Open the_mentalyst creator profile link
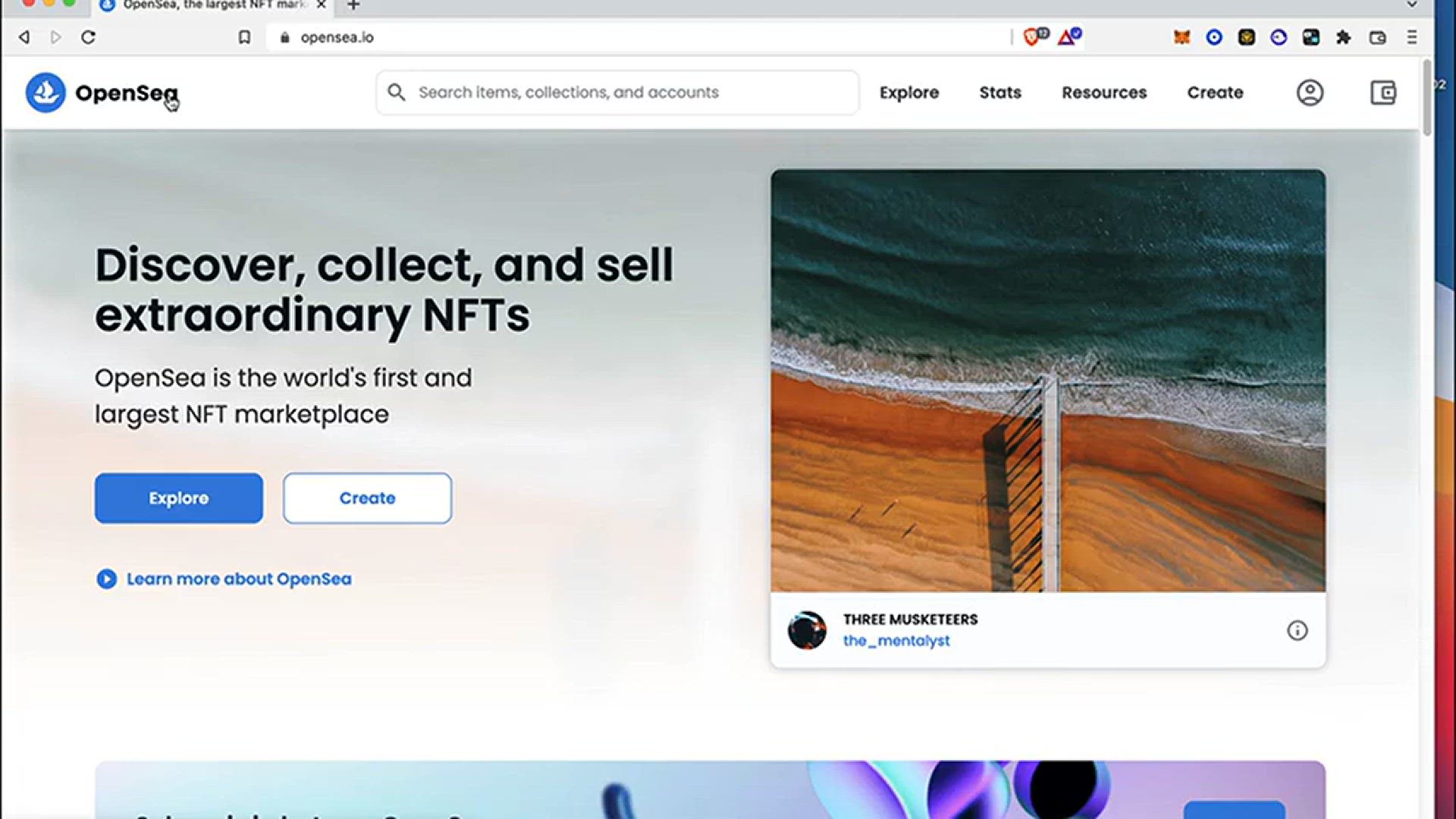Screen dimensions: 1456x819 coord(896,641)
